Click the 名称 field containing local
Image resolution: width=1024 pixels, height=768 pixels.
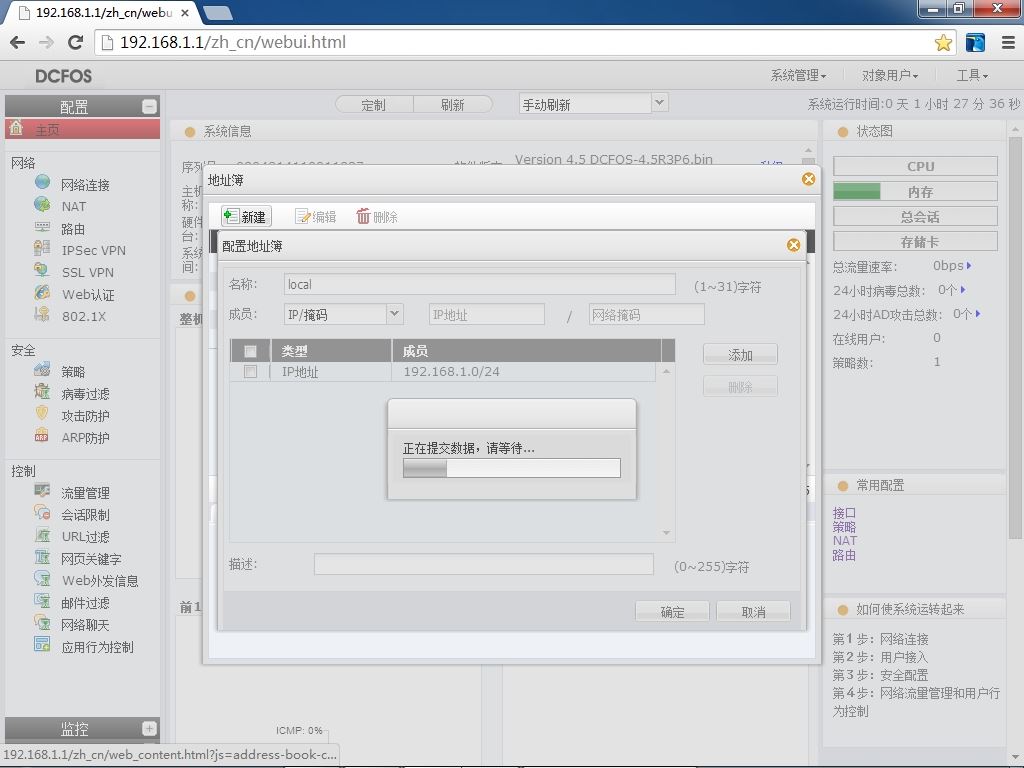[x=479, y=284]
